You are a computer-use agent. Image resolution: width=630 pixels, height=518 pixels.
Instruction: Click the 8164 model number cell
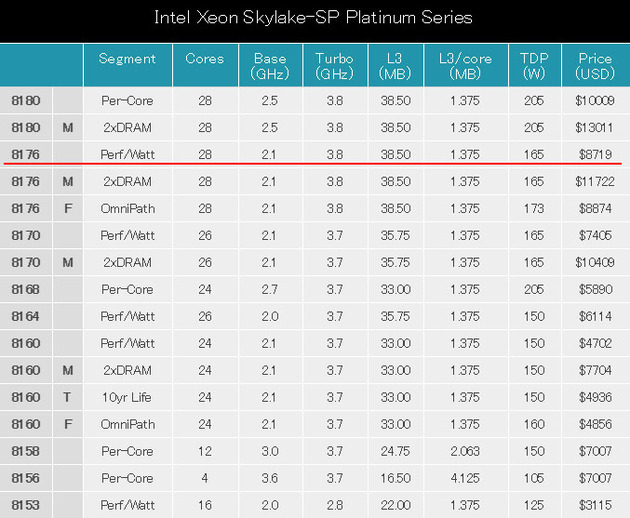(x=26, y=316)
